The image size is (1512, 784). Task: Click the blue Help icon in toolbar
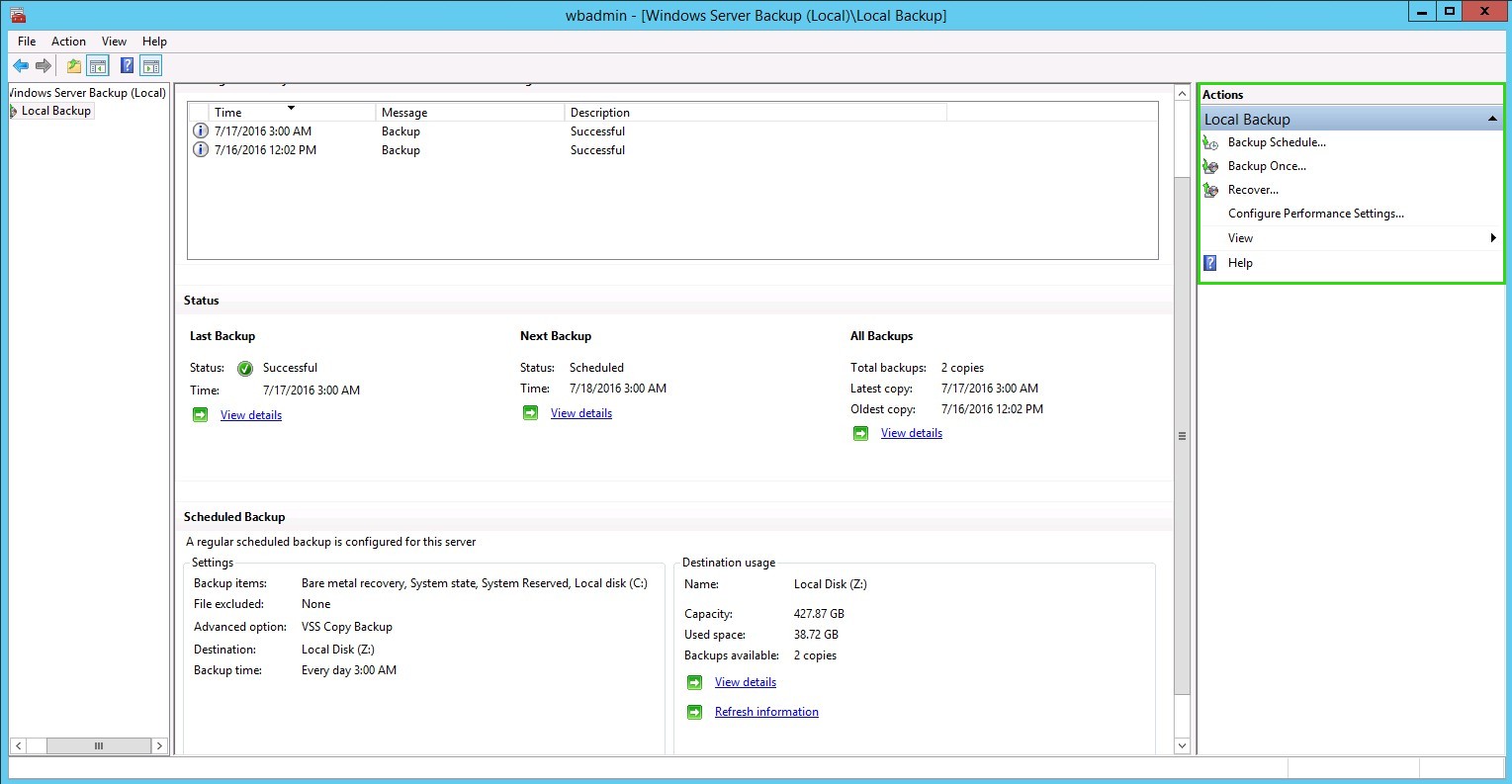127,66
